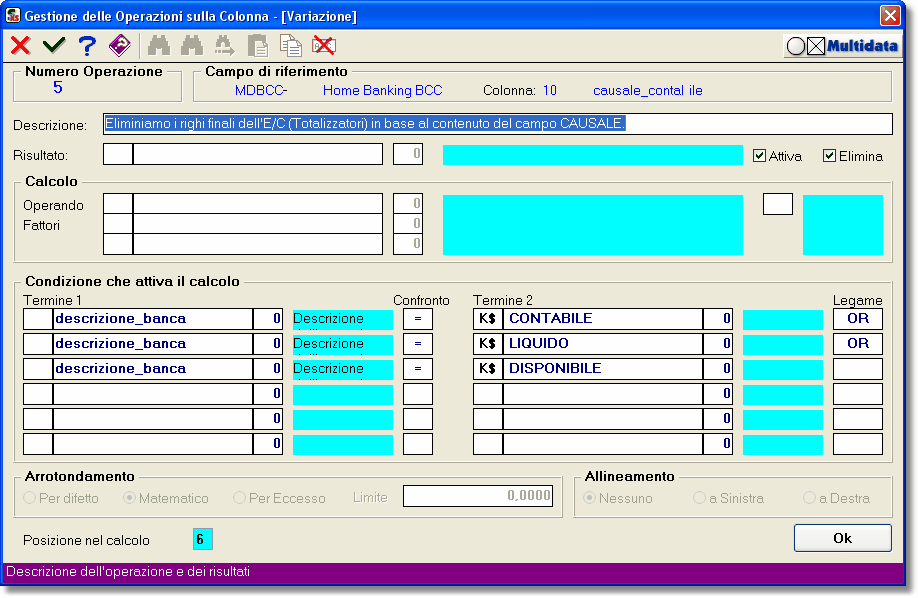Click the Colonna number 10
Screen dimensions: 918x598
pos(550,90)
